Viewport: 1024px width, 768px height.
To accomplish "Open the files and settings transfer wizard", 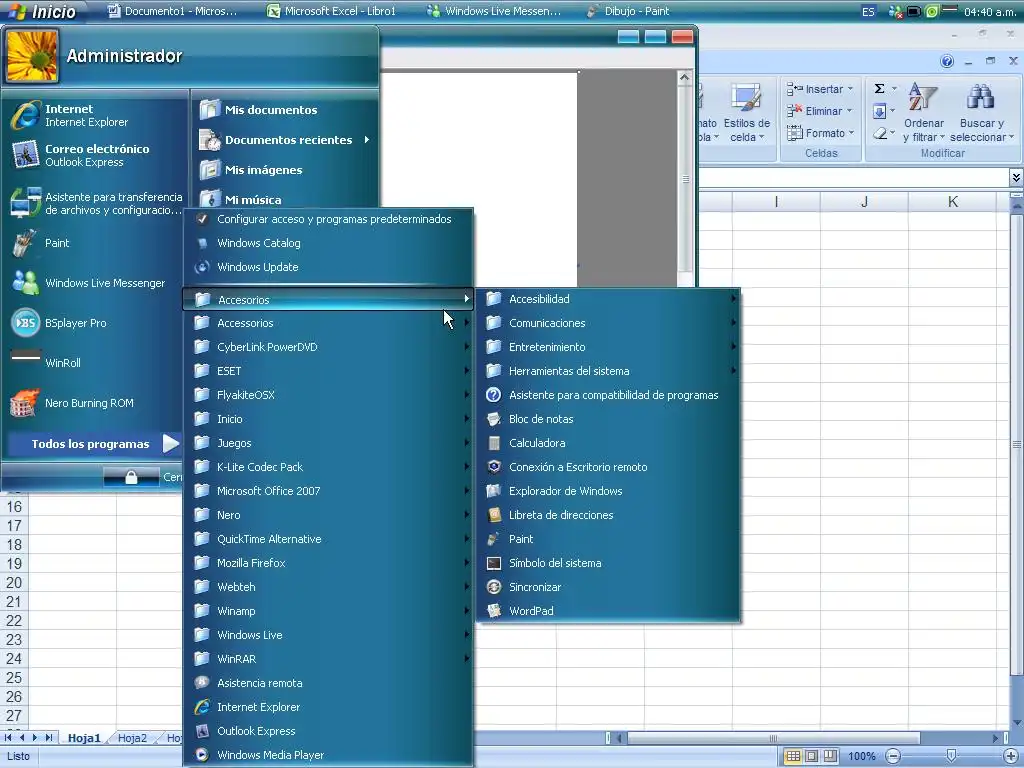I will [x=97, y=203].
